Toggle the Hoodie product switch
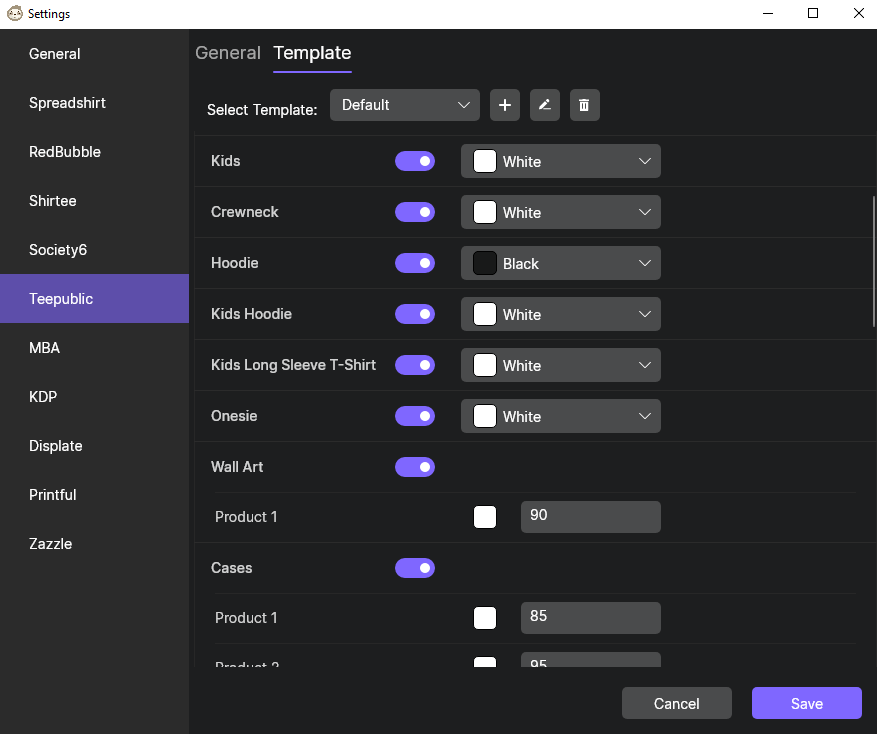The image size is (877, 734). pos(414,263)
